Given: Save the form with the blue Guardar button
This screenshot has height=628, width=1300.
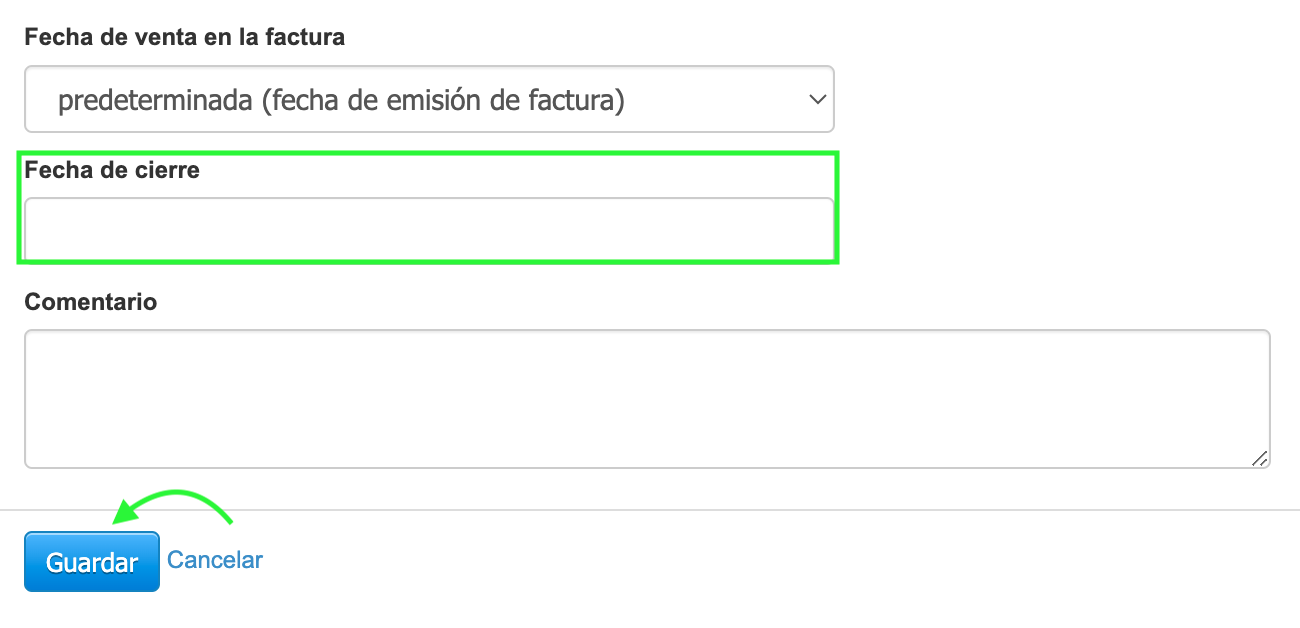Looking at the screenshot, I should click(x=92, y=562).
